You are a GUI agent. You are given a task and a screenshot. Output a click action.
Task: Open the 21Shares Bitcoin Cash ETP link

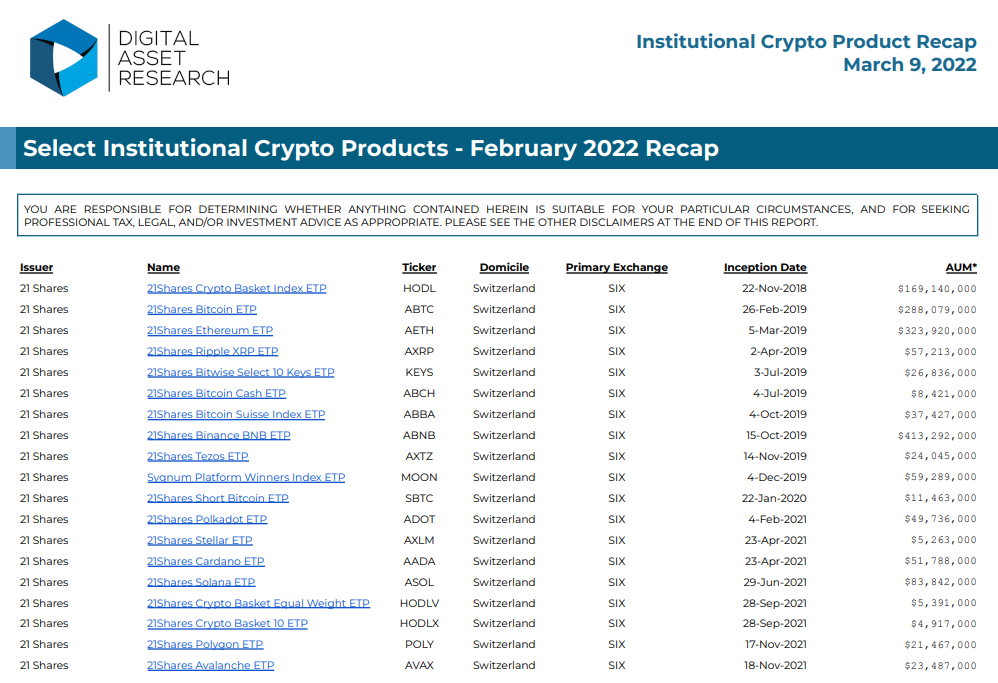tap(216, 393)
